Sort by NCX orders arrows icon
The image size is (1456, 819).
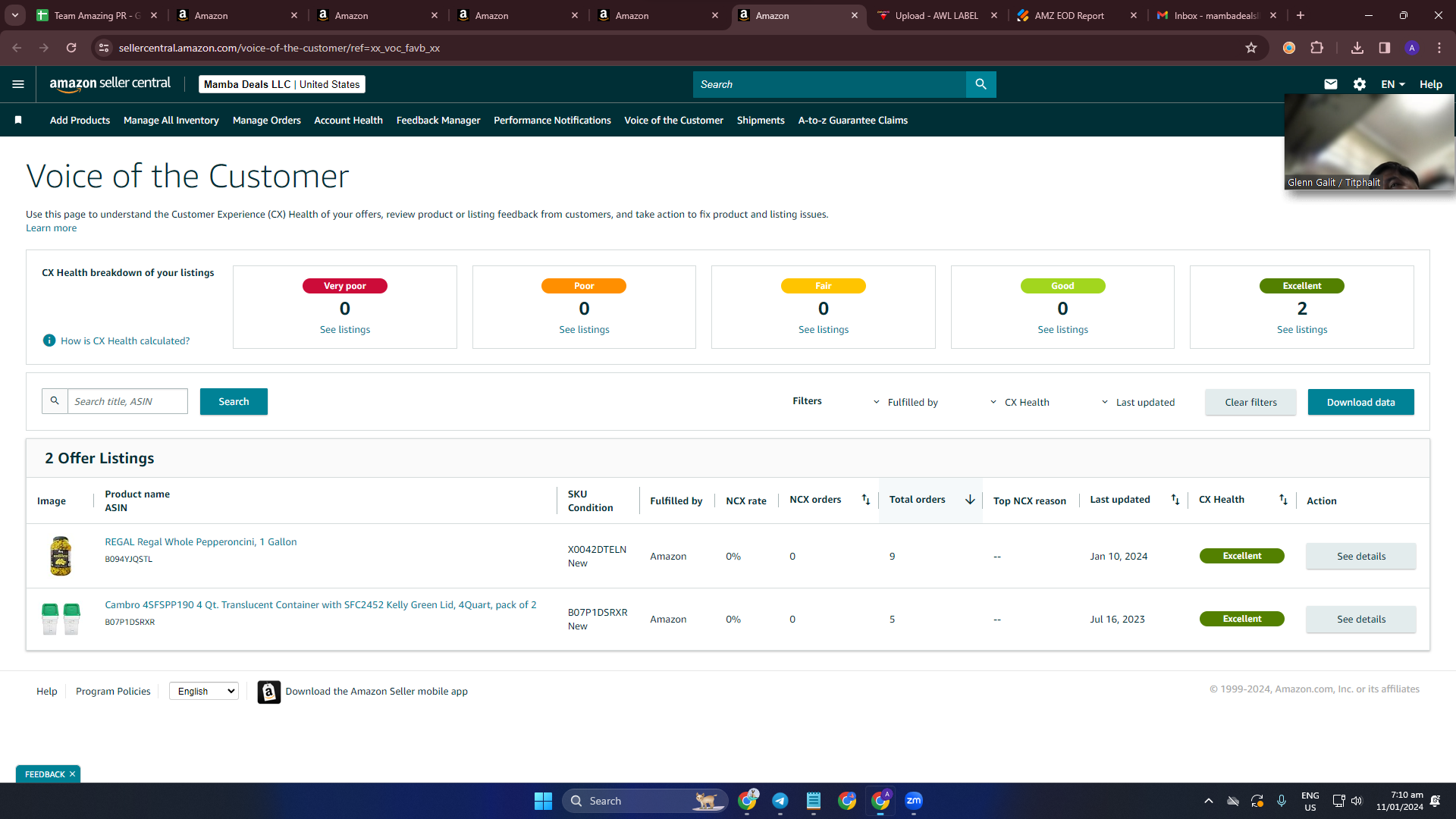pos(866,500)
